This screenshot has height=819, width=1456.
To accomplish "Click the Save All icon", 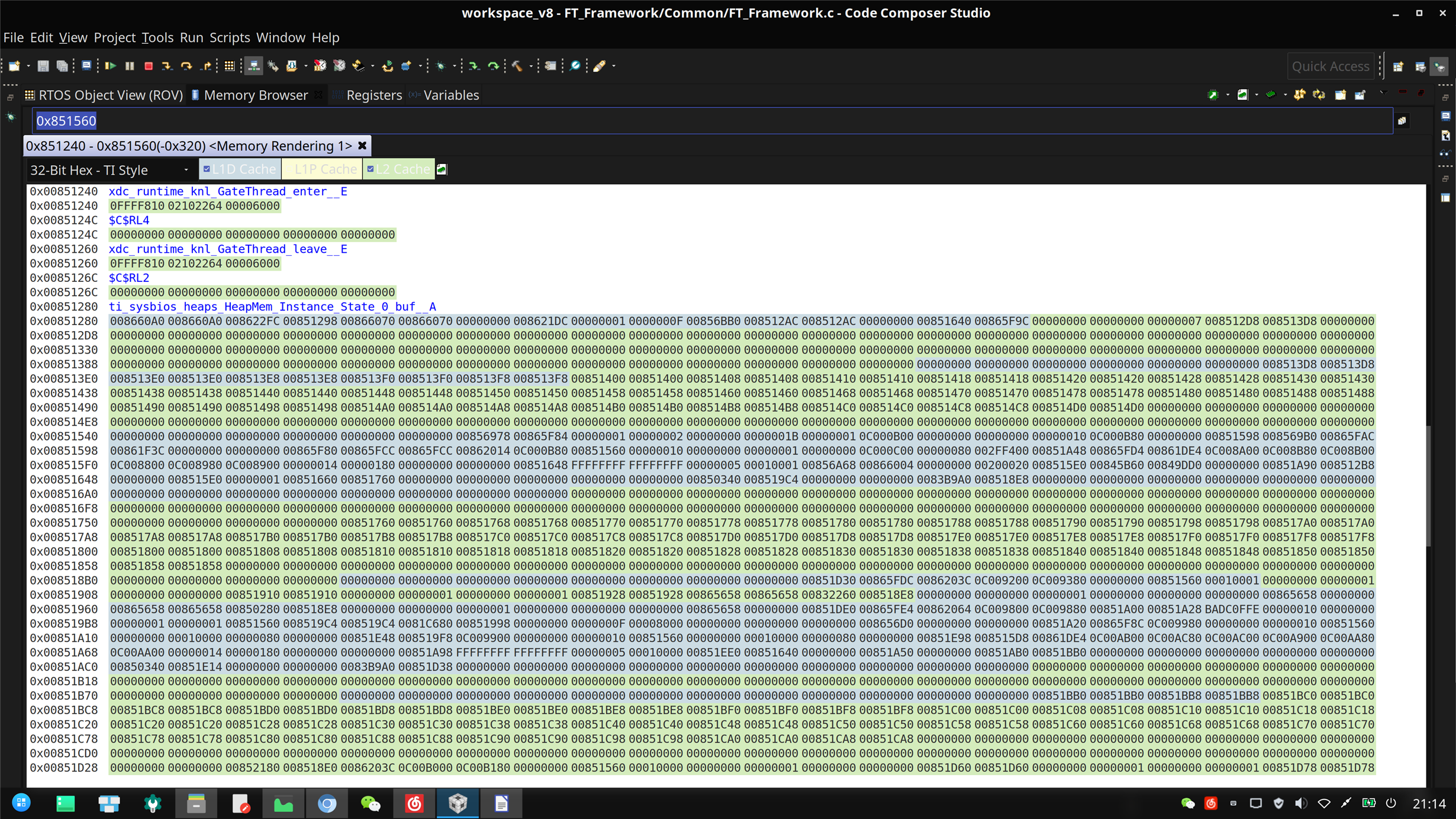I will [62, 66].
